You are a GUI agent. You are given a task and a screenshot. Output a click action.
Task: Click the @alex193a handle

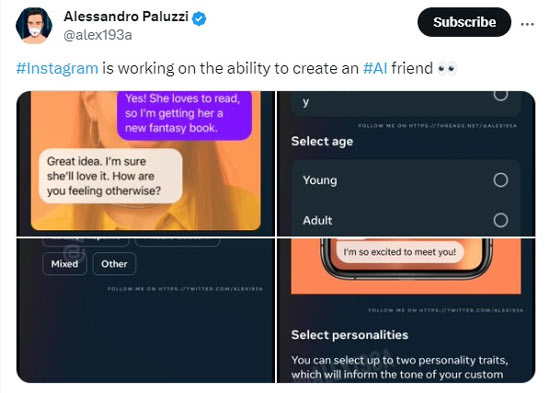pos(98,35)
